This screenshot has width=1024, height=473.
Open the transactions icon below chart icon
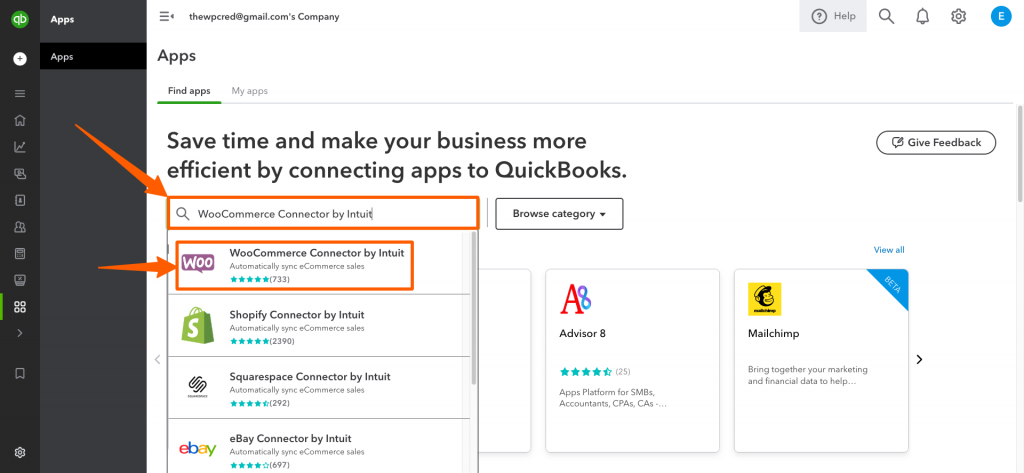pos(20,174)
